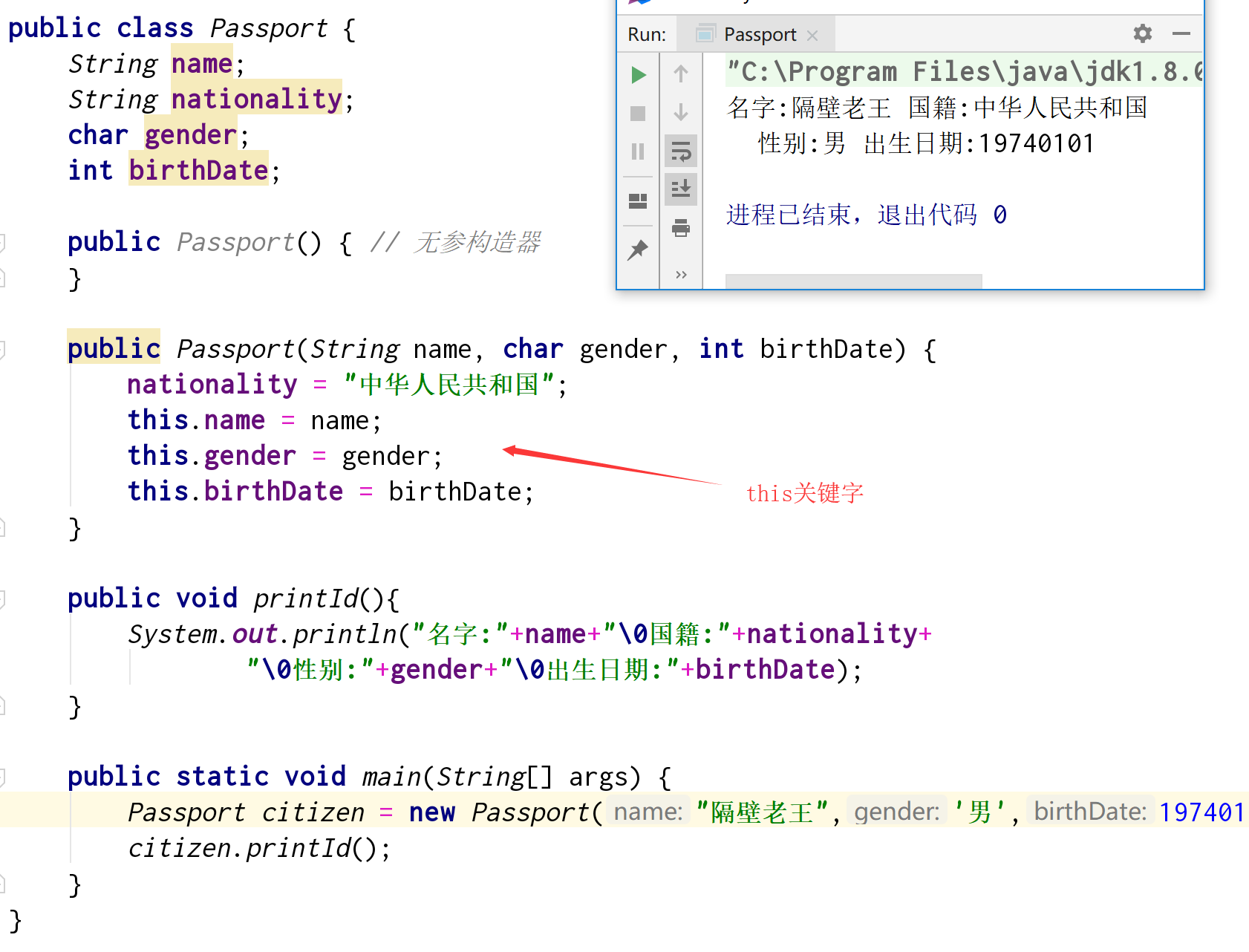Click the 进程已结束 exit code message
The width and height of the screenshot is (1249, 952).
coord(867,215)
